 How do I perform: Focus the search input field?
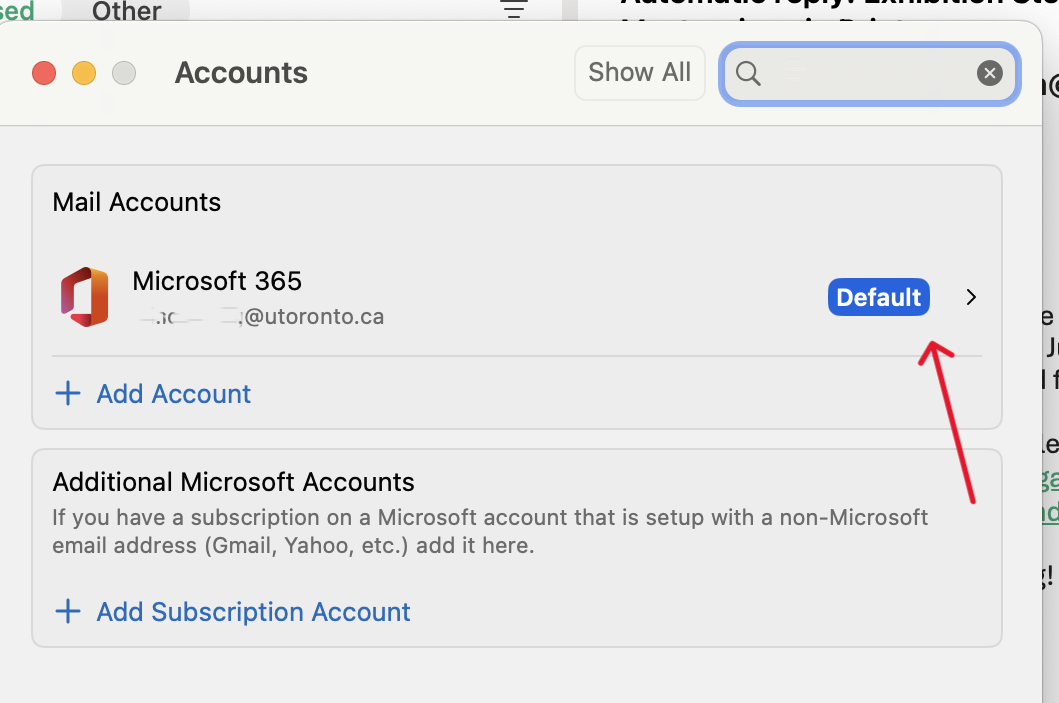(866, 73)
